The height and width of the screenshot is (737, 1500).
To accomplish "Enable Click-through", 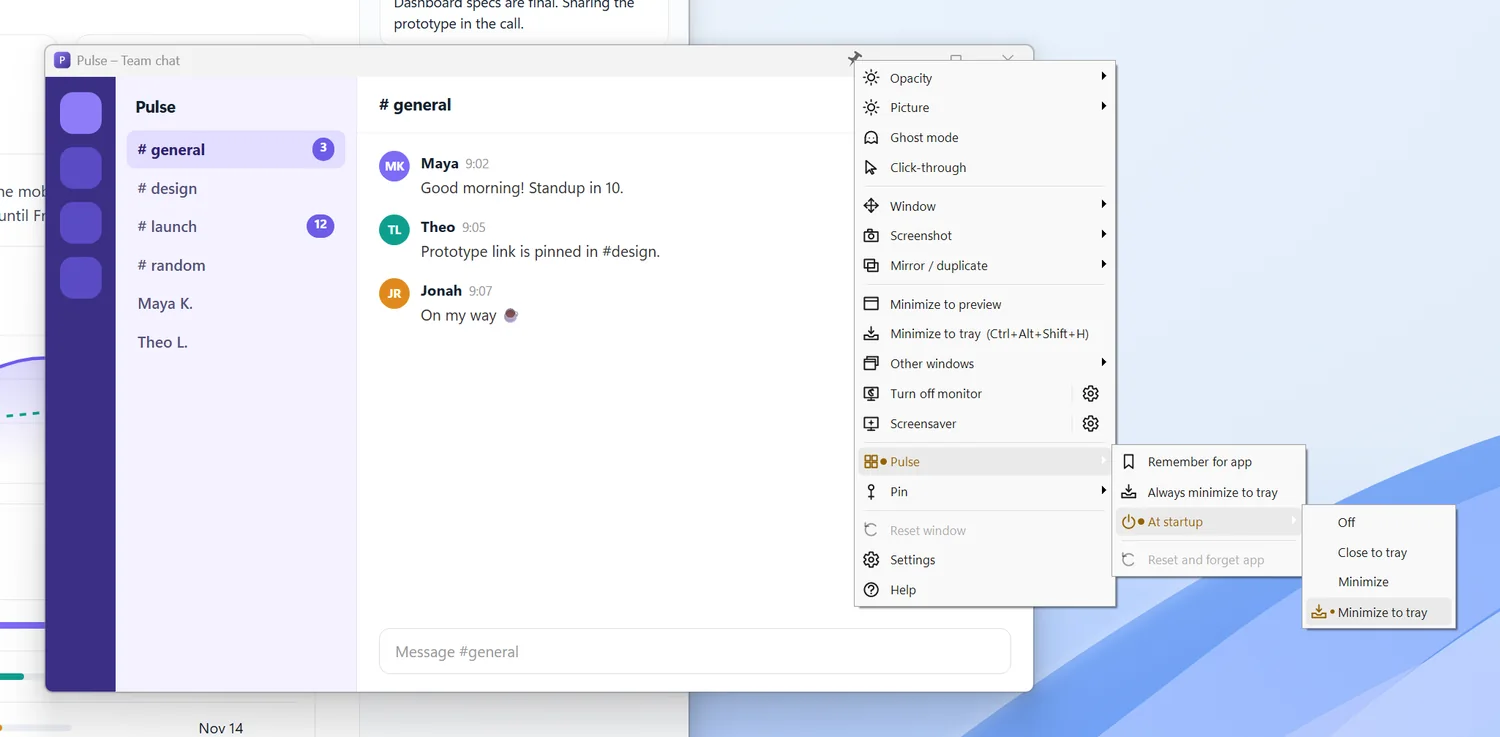I will pos(985,168).
